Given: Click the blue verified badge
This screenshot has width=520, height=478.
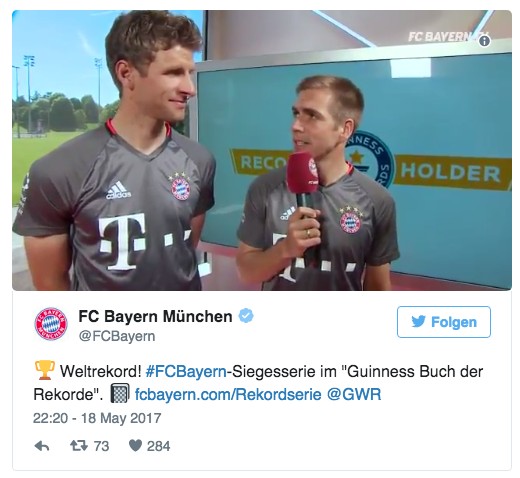Looking at the screenshot, I should [246, 316].
